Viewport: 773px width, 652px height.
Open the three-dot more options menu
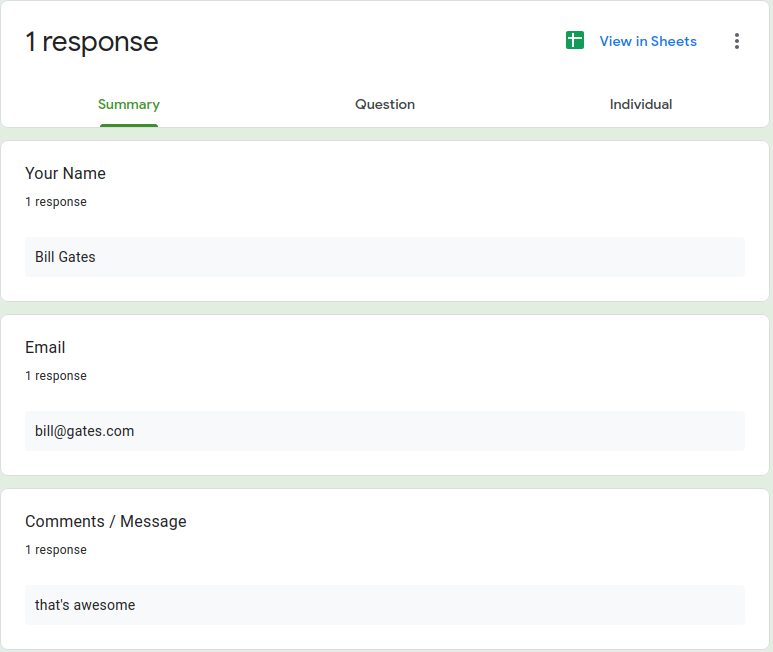click(x=737, y=41)
